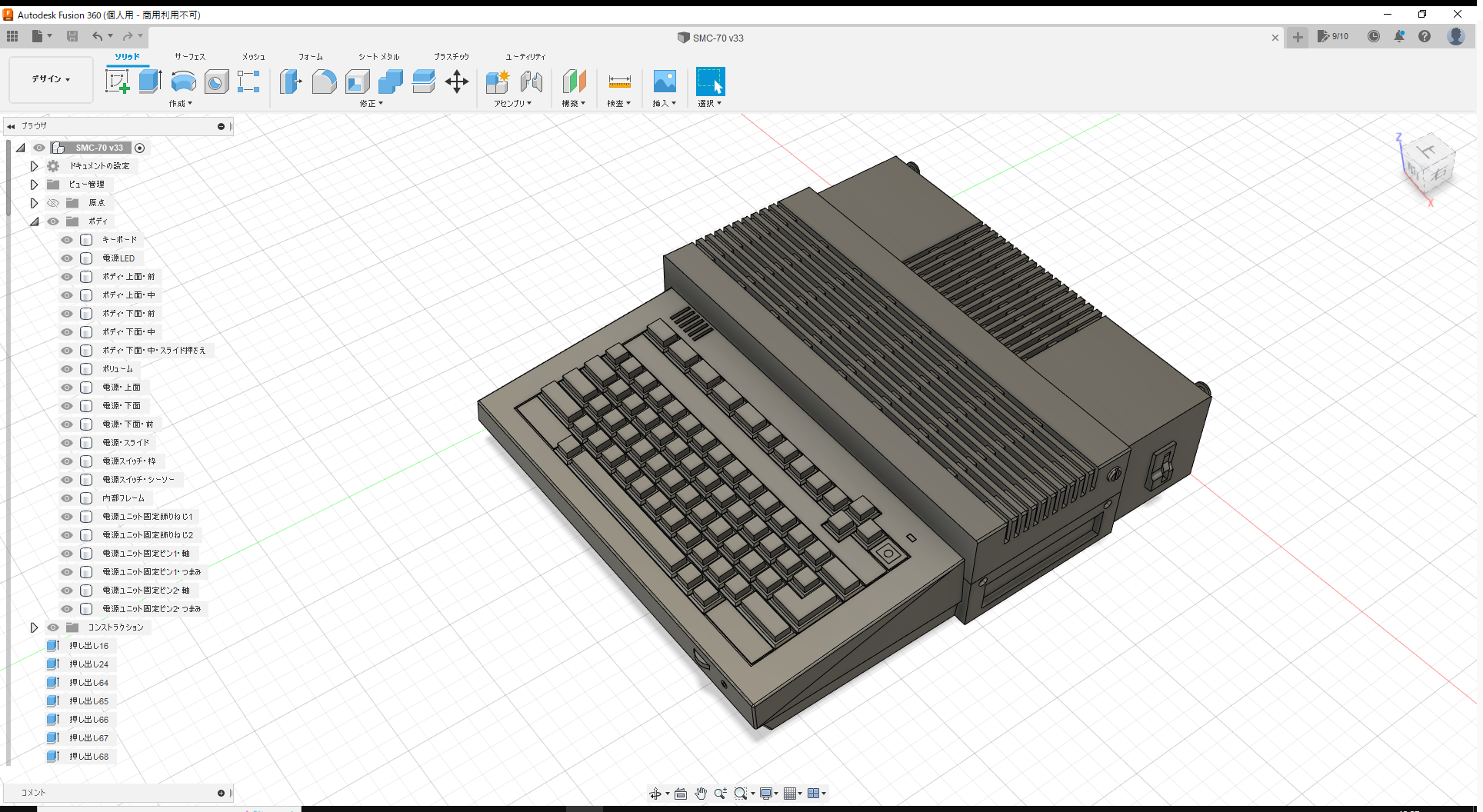This screenshot has height=812, width=1483.
Task: Select the Fillet tool
Action: (x=324, y=82)
